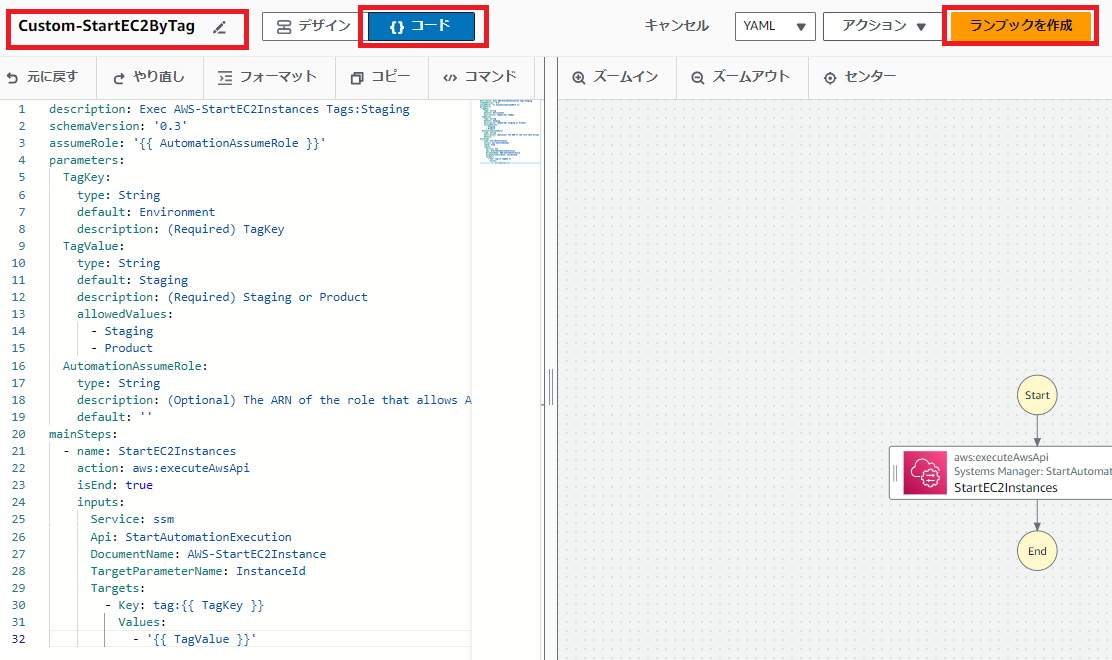Undo with 元に戻す
This screenshot has width=1112, height=660.
click(x=42, y=77)
